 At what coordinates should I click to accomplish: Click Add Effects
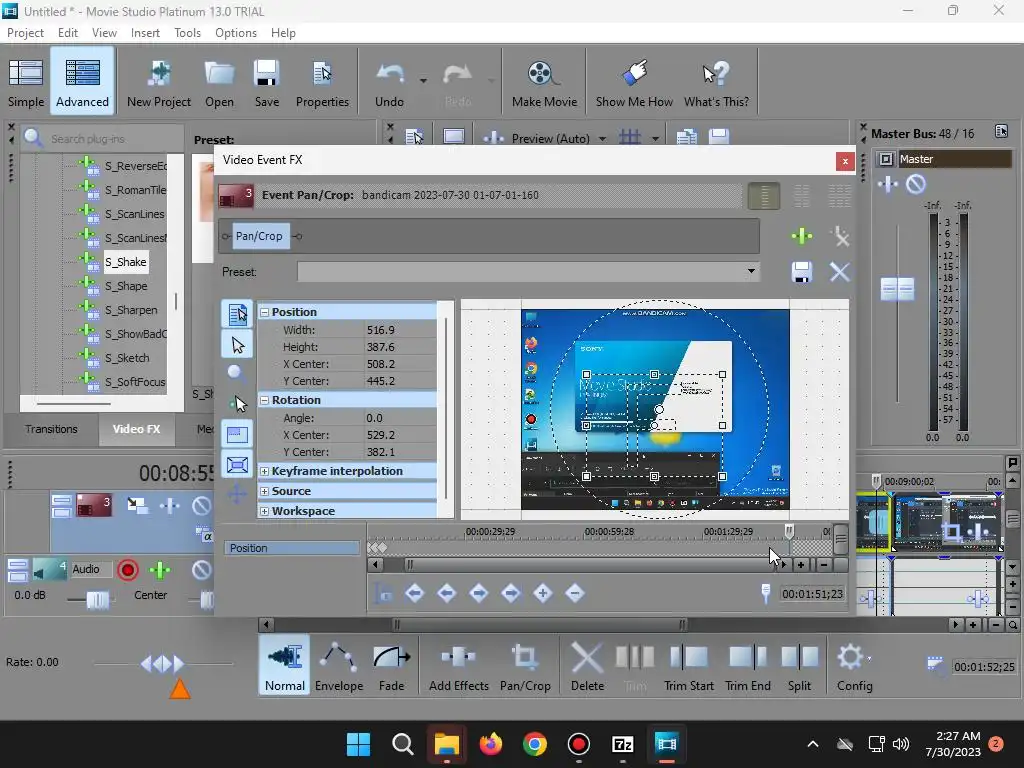coord(458,666)
